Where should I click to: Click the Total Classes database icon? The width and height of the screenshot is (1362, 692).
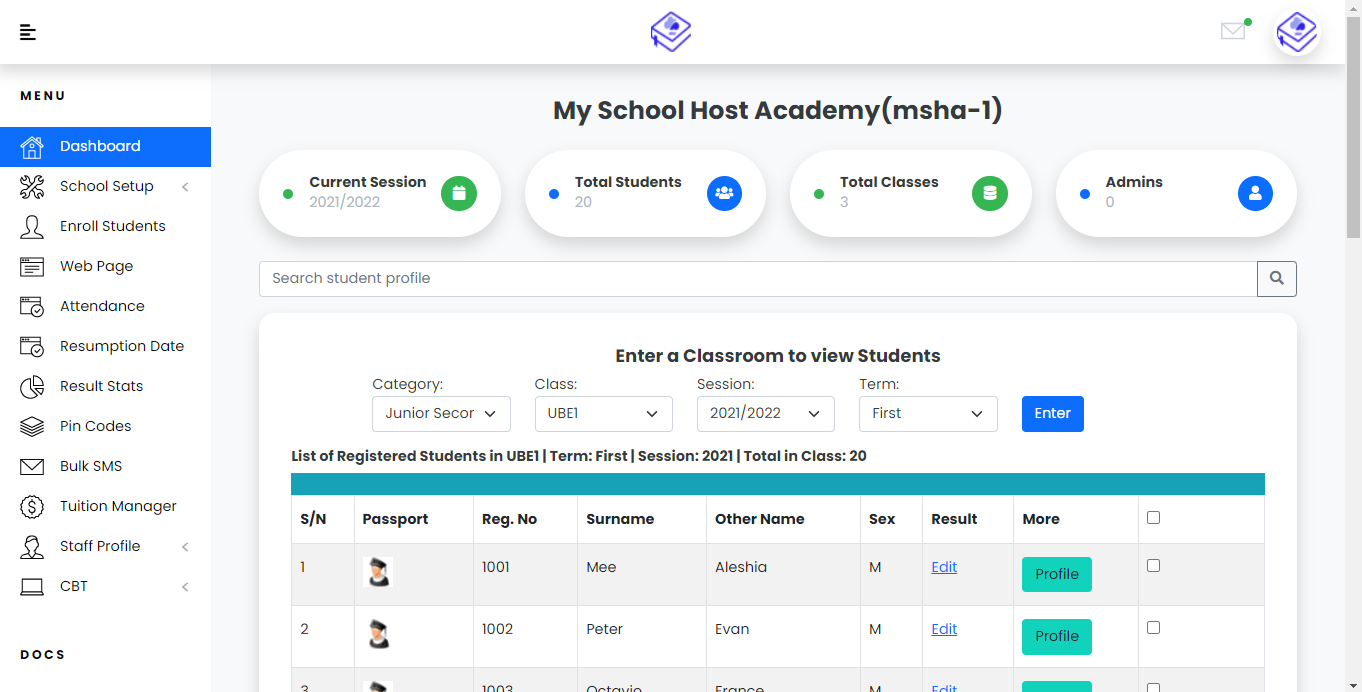990,193
